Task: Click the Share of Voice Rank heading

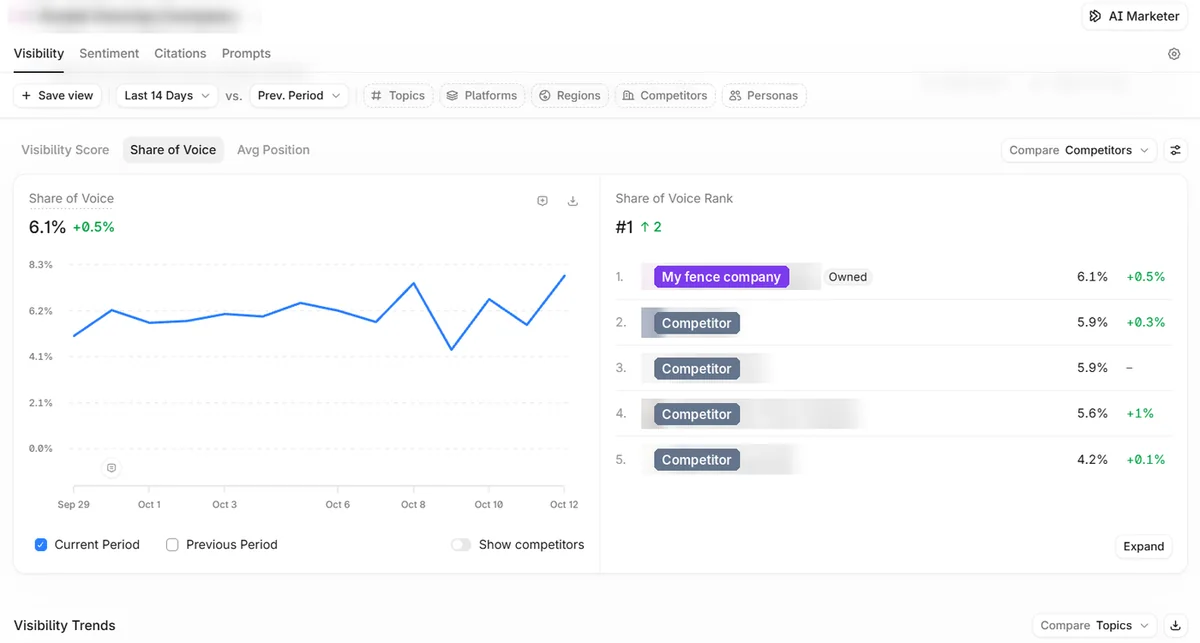Action: tap(674, 199)
